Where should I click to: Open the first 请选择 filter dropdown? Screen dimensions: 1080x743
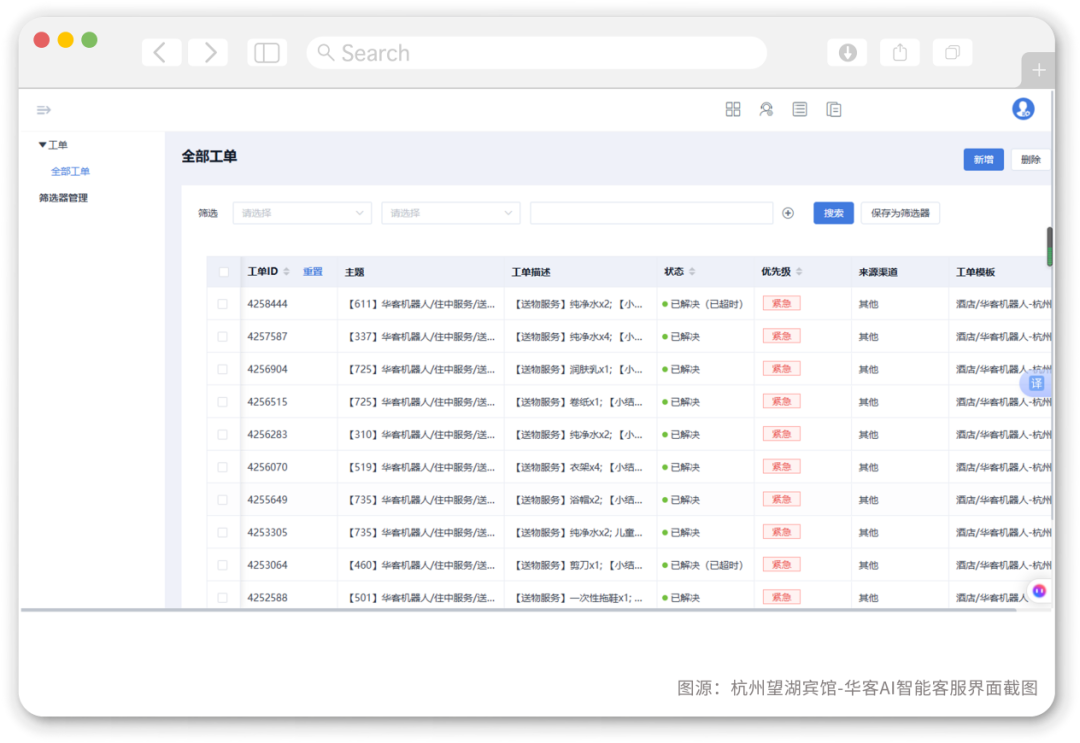[302, 213]
